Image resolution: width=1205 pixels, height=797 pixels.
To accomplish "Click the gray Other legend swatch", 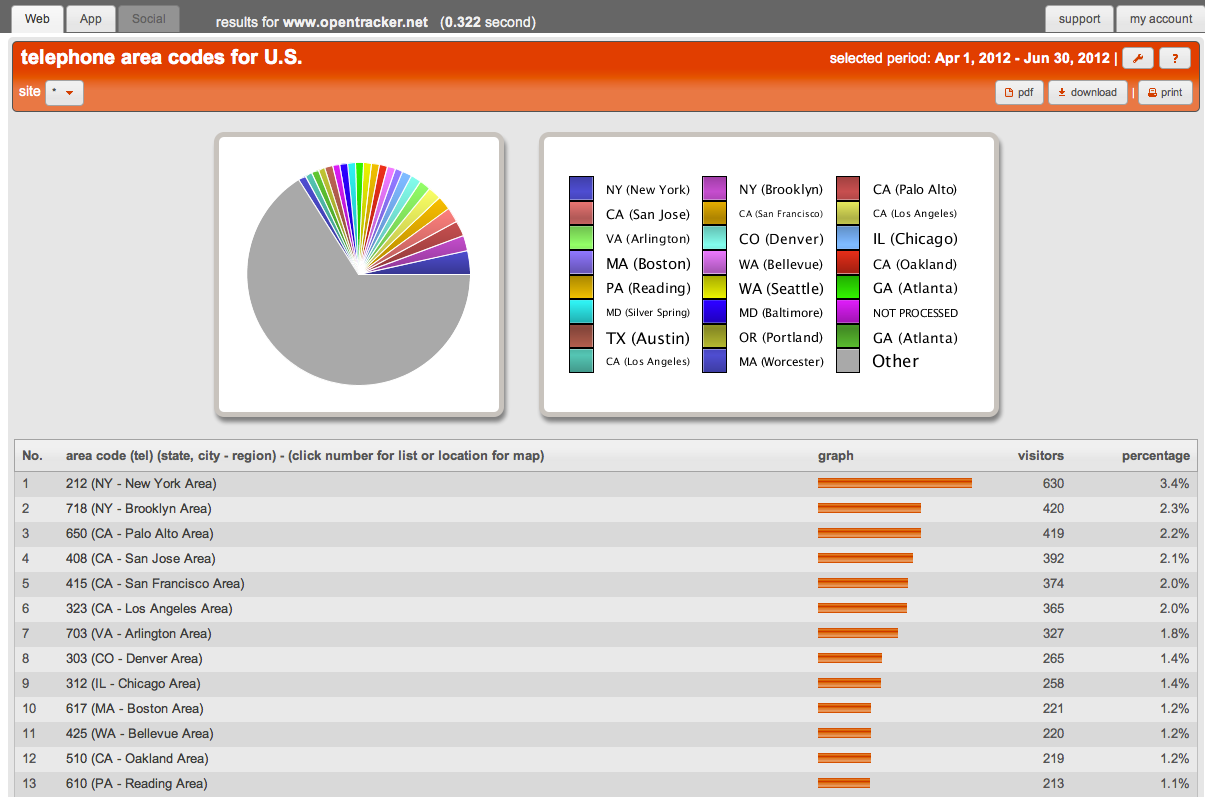I will [x=849, y=361].
